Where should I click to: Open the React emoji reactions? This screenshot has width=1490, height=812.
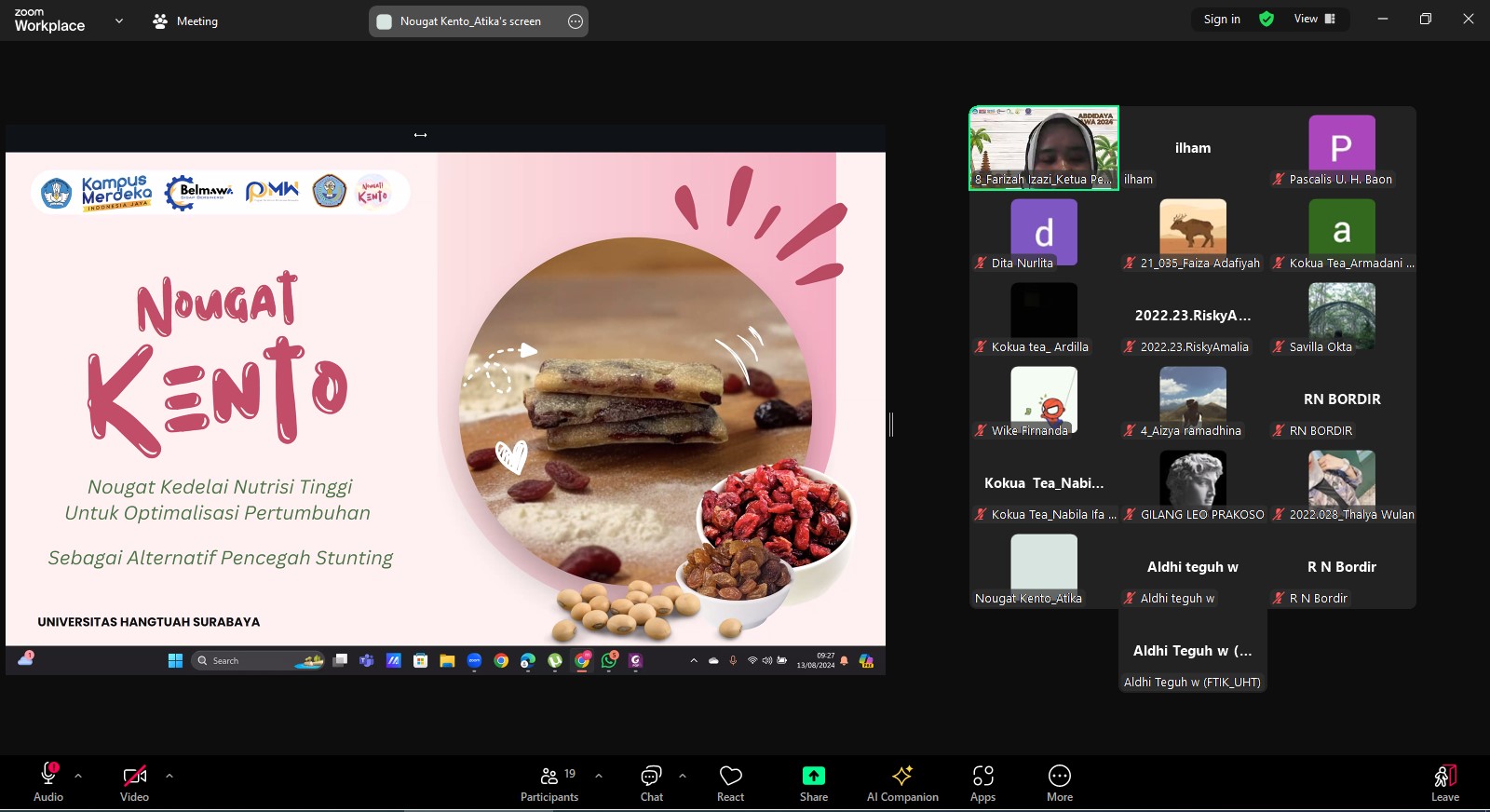point(730,783)
